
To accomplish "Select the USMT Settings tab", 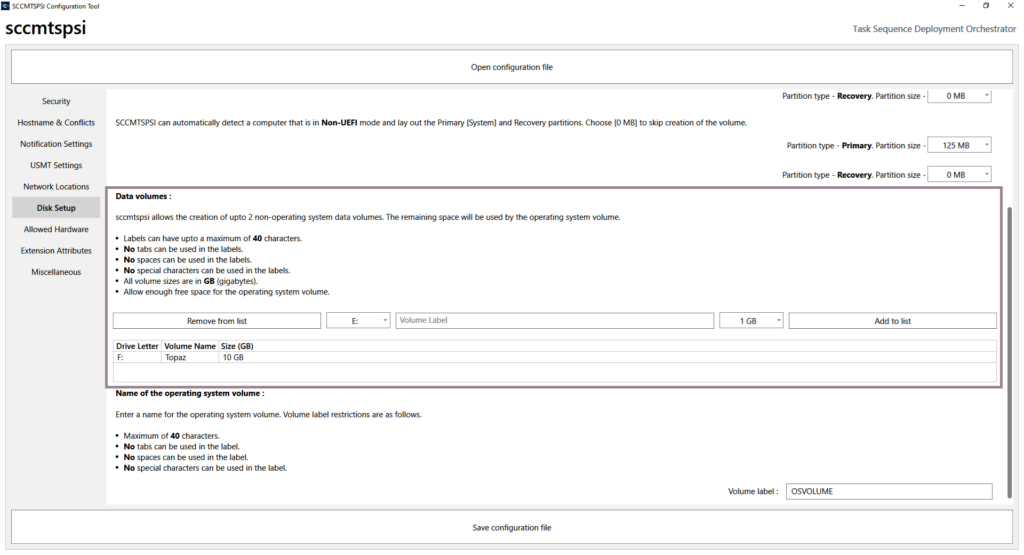I will (56, 165).
